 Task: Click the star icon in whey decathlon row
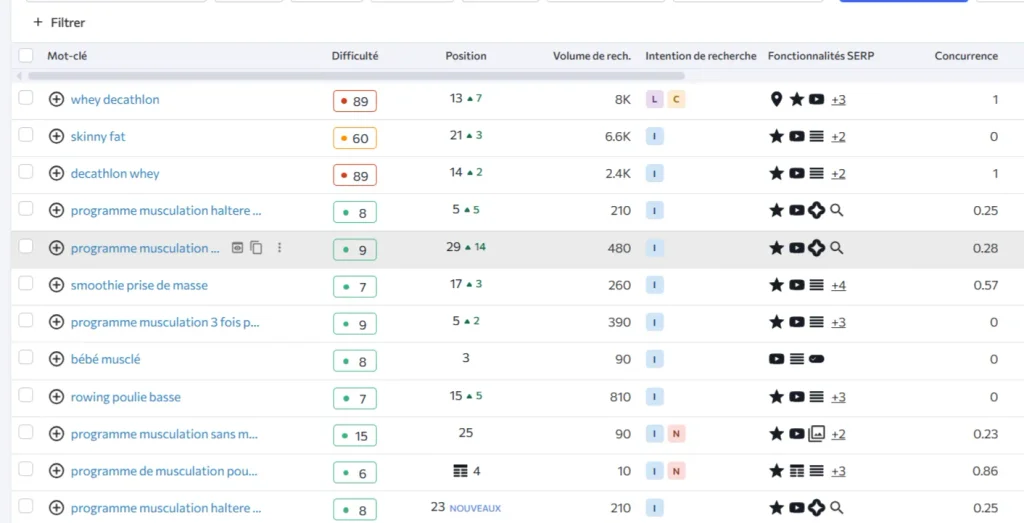pos(796,99)
